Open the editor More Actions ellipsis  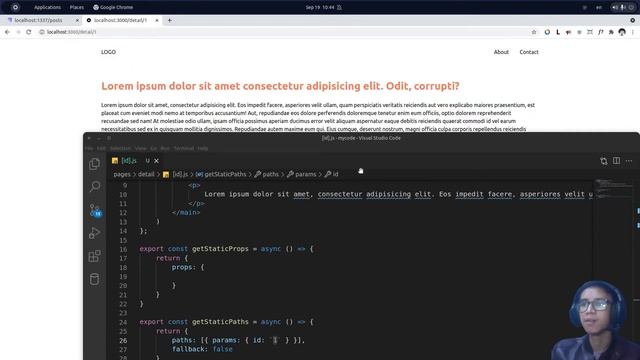(x=629, y=161)
